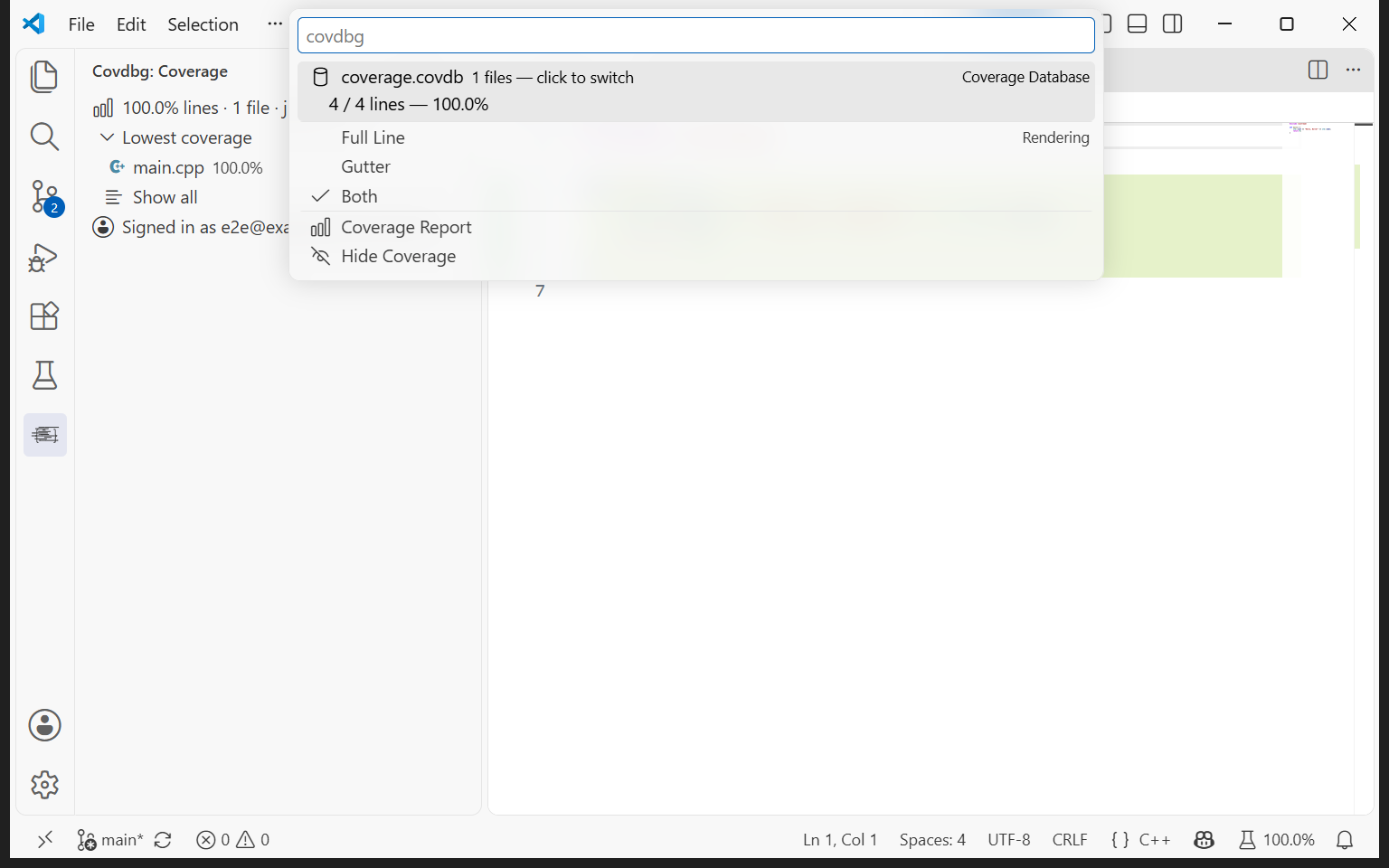Open editor More Actions ellipsis
This screenshot has height=868, width=1389.
(1353, 70)
